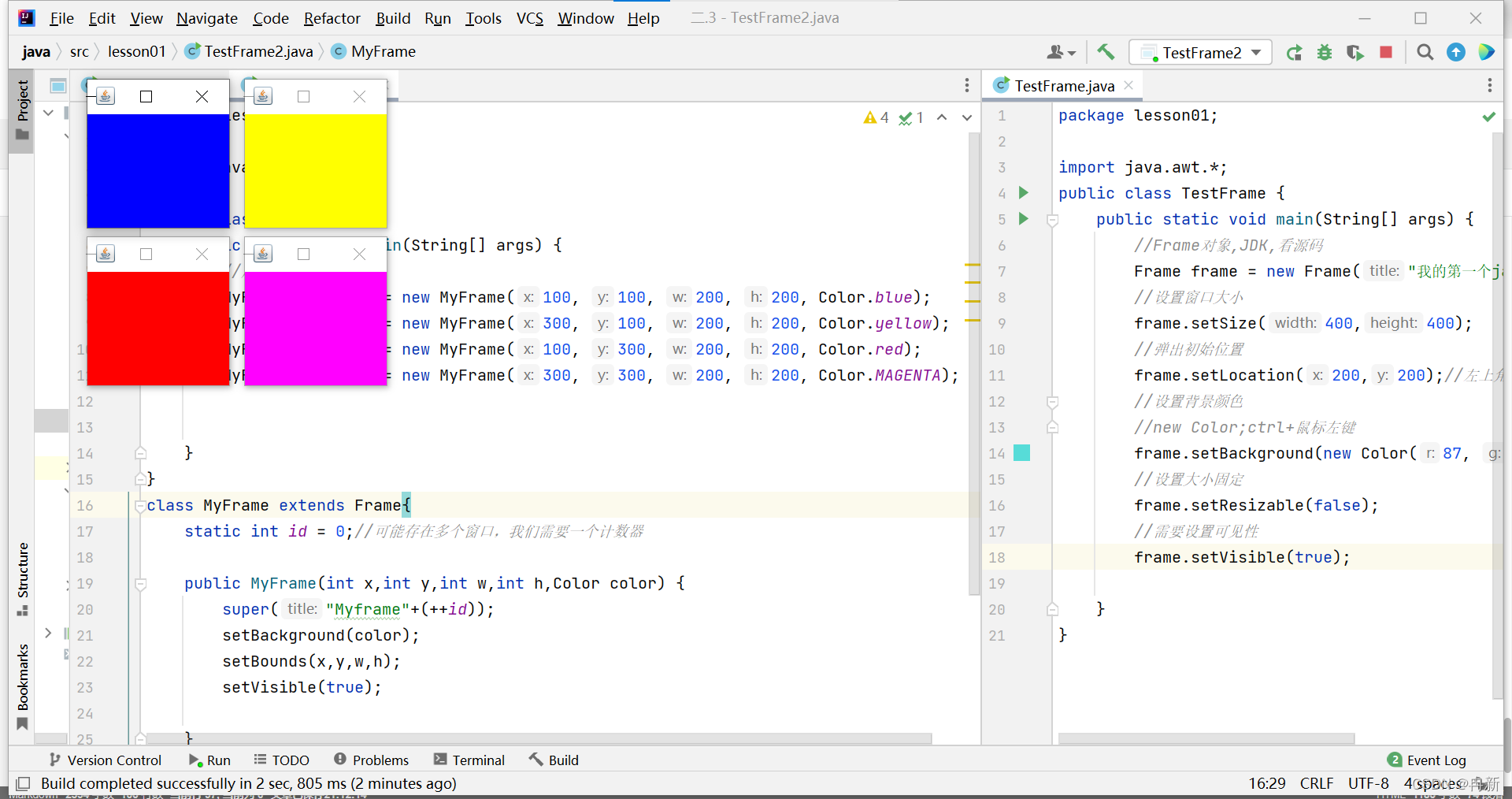The width and height of the screenshot is (1512, 799).
Task: Close the TestFrame.java tab
Action: [1128, 85]
